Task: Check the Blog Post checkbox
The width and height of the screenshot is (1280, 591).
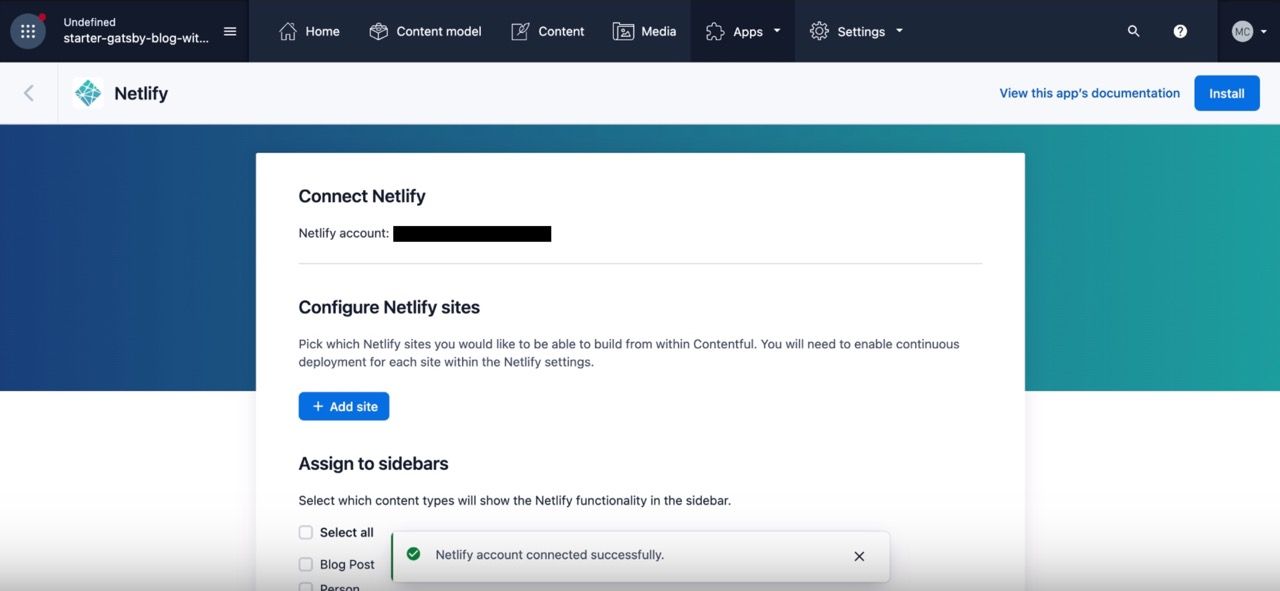Action: pos(306,564)
